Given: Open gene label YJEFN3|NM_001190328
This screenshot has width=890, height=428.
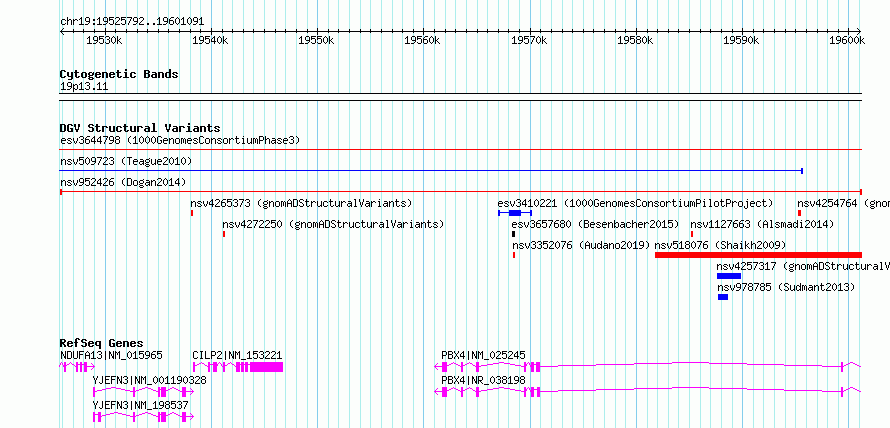Looking at the screenshot, I should pyautogui.click(x=149, y=380).
